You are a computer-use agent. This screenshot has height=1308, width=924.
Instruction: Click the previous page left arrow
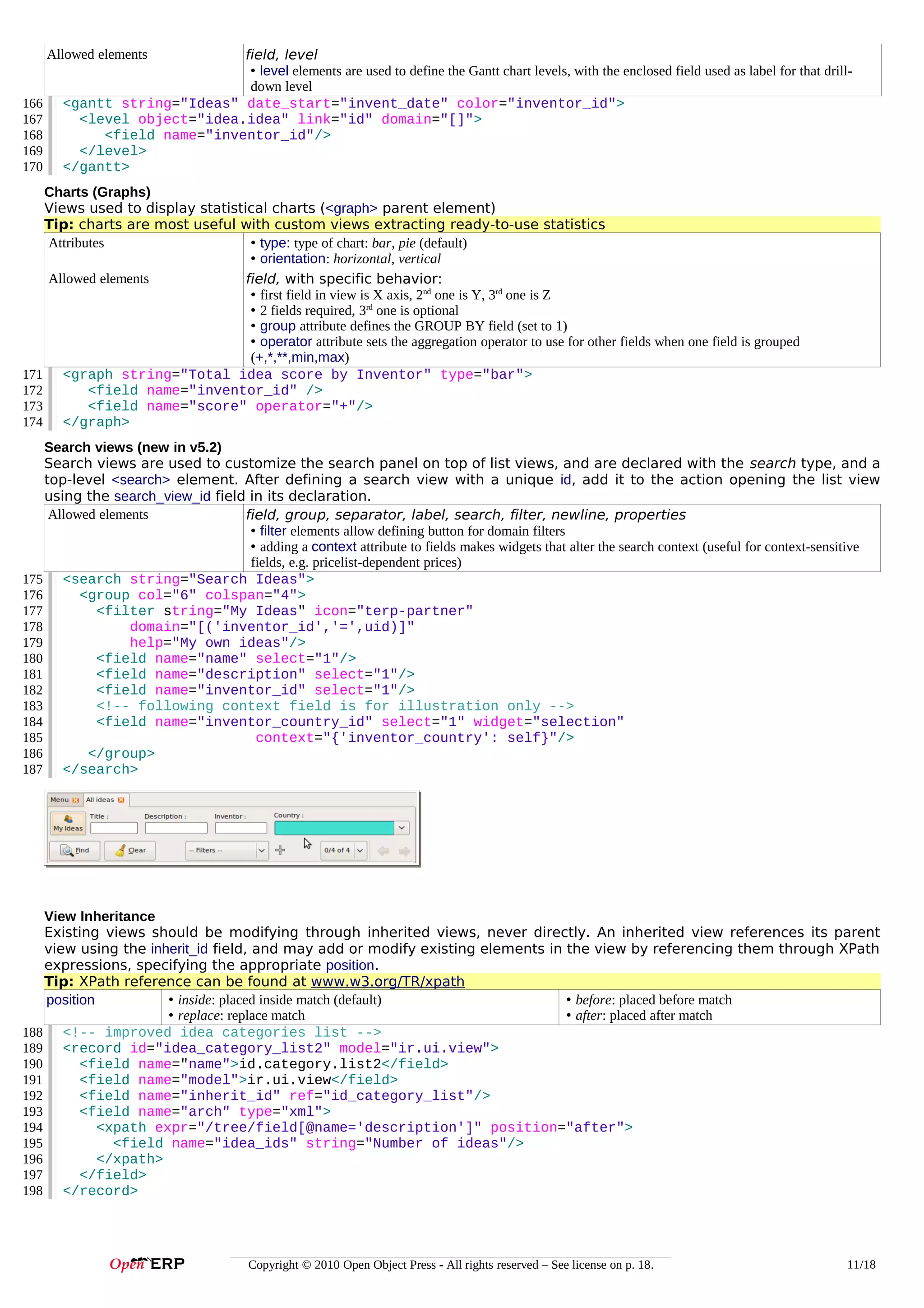click(383, 850)
